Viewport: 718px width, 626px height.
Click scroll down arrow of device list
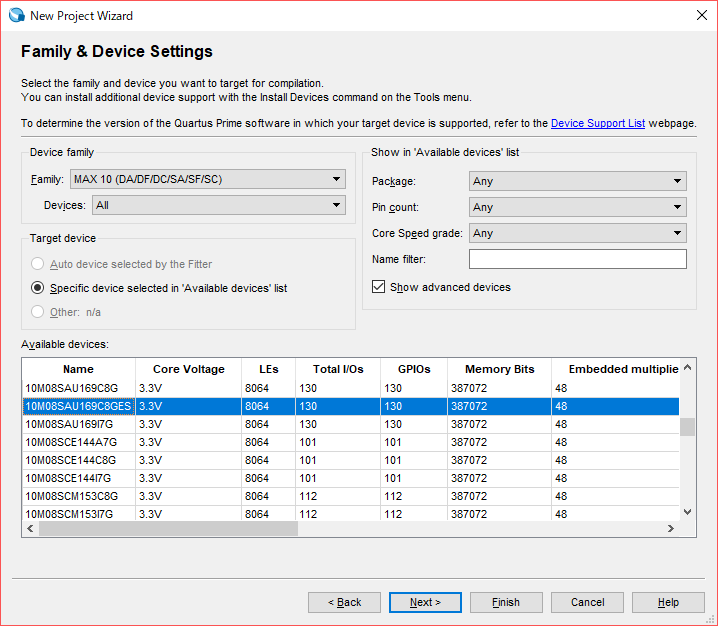coord(686,512)
